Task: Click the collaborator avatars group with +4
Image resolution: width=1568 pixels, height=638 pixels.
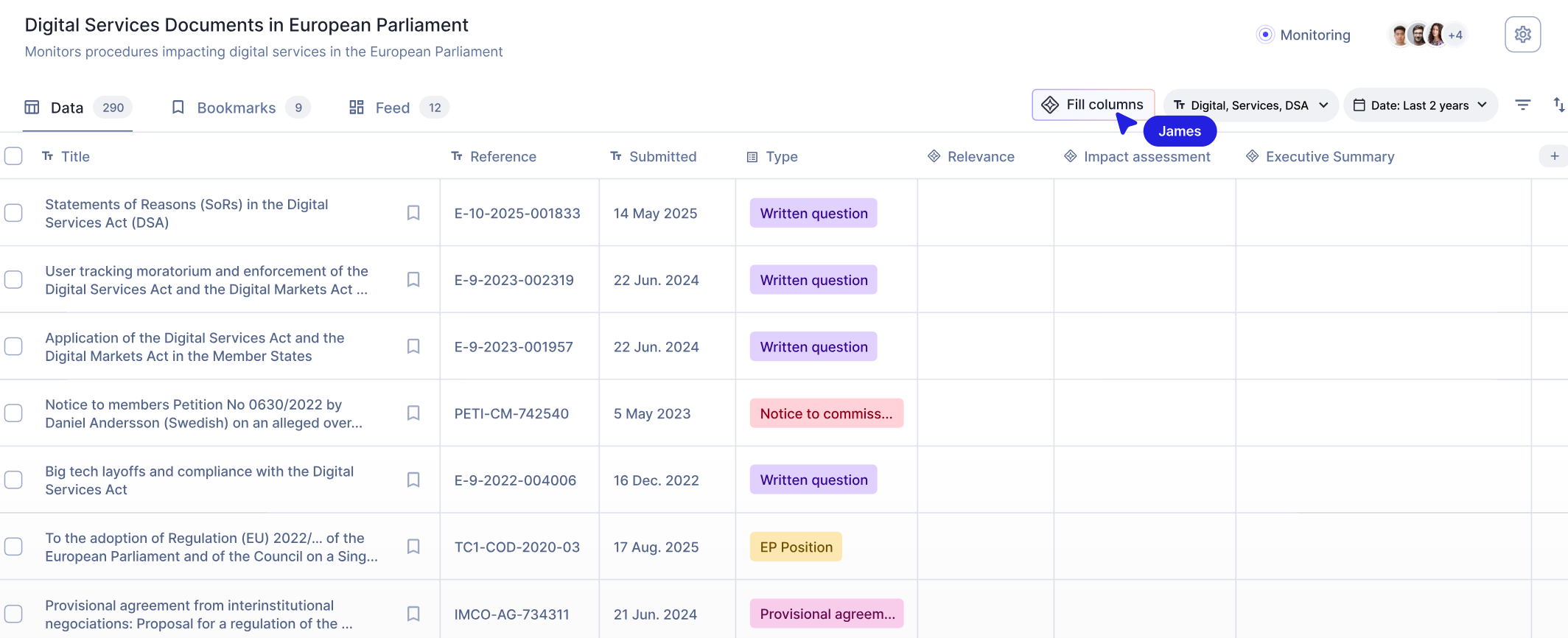Action: [x=1427, y=35]
